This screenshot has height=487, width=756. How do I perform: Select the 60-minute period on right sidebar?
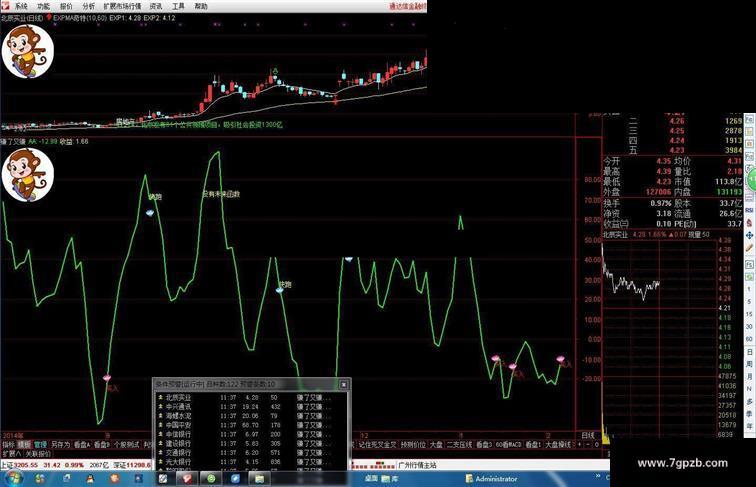coord(749,339)
